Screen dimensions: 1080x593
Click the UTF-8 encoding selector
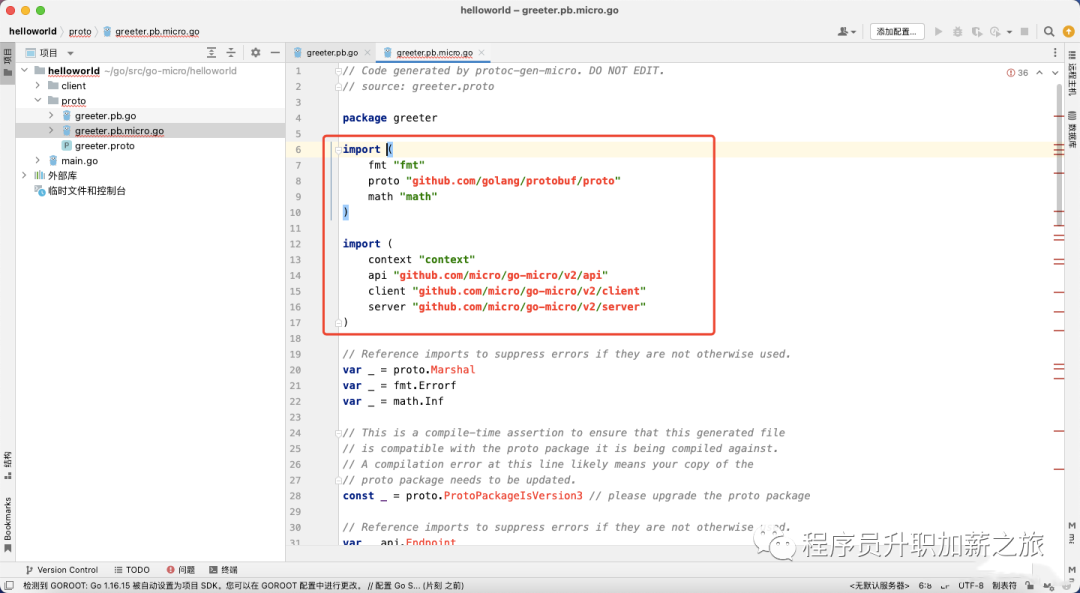[971, 585]
